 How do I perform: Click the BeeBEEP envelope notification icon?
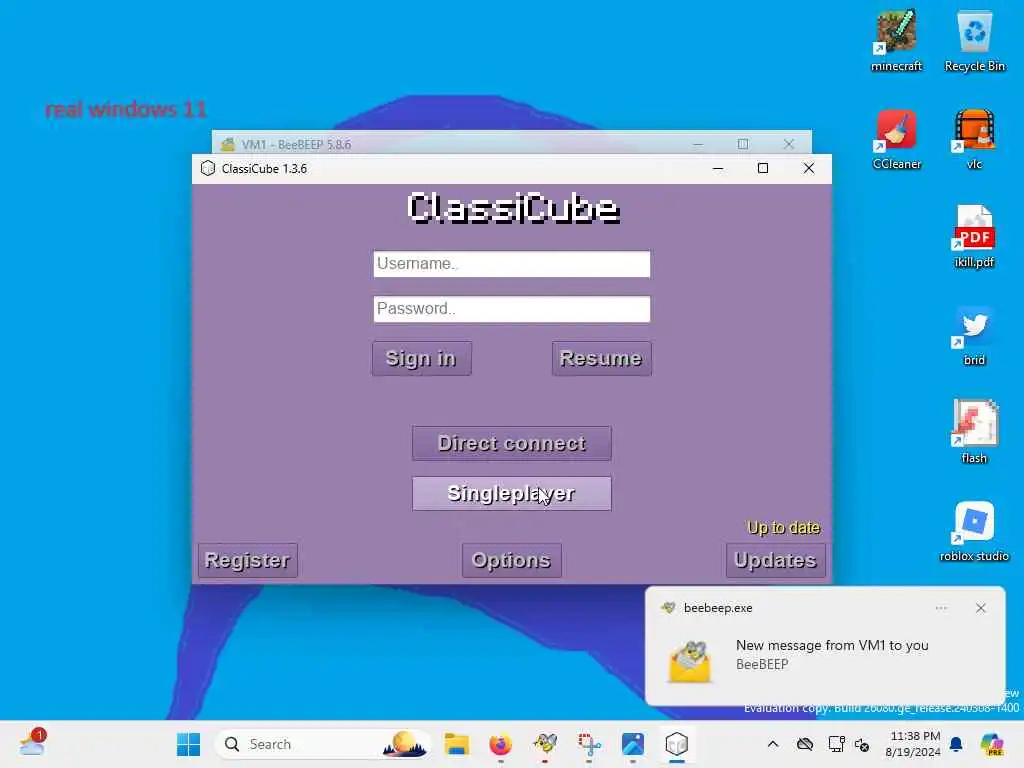click(690, 662)
